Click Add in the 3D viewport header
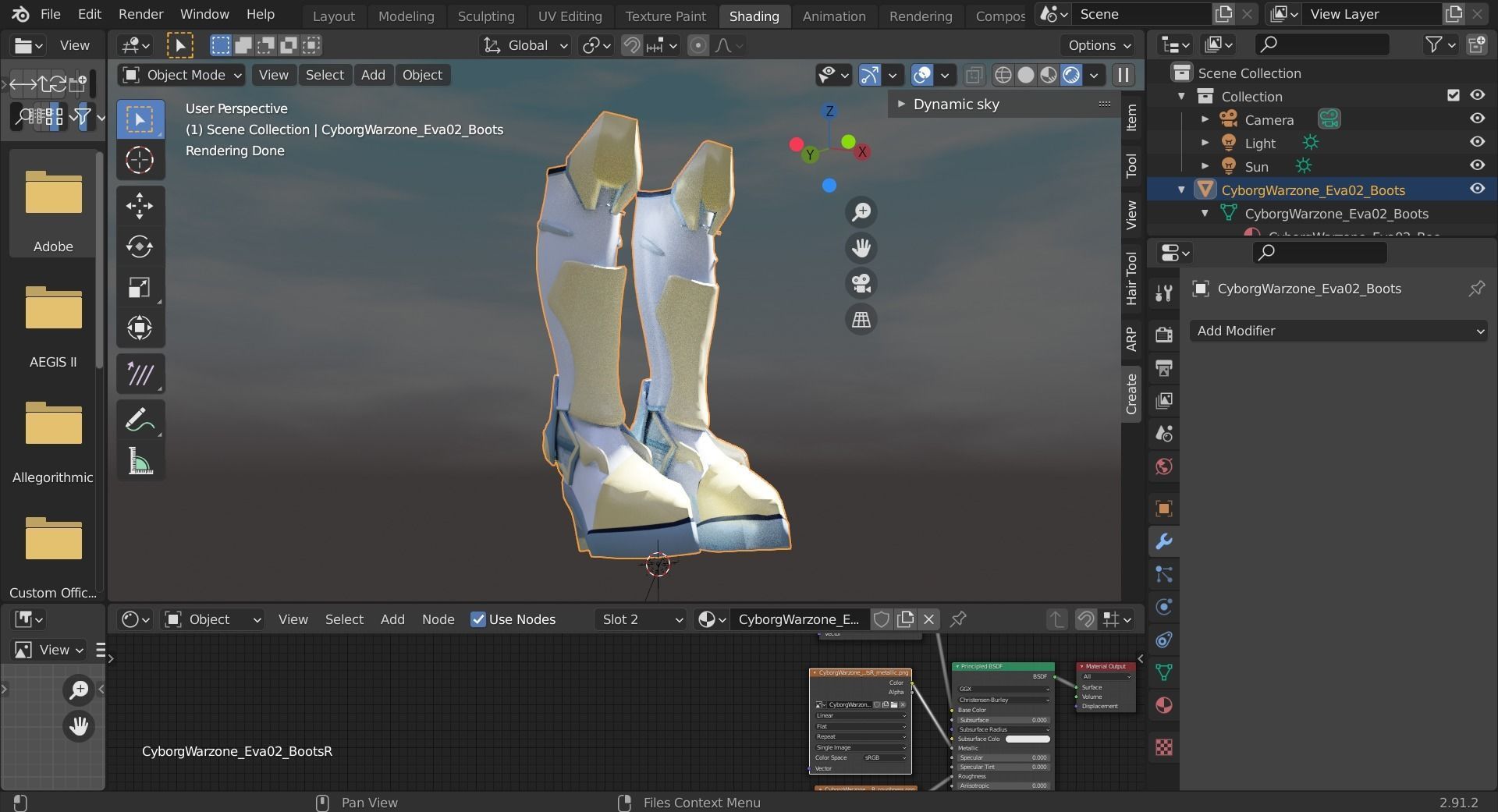 [373, 75]
